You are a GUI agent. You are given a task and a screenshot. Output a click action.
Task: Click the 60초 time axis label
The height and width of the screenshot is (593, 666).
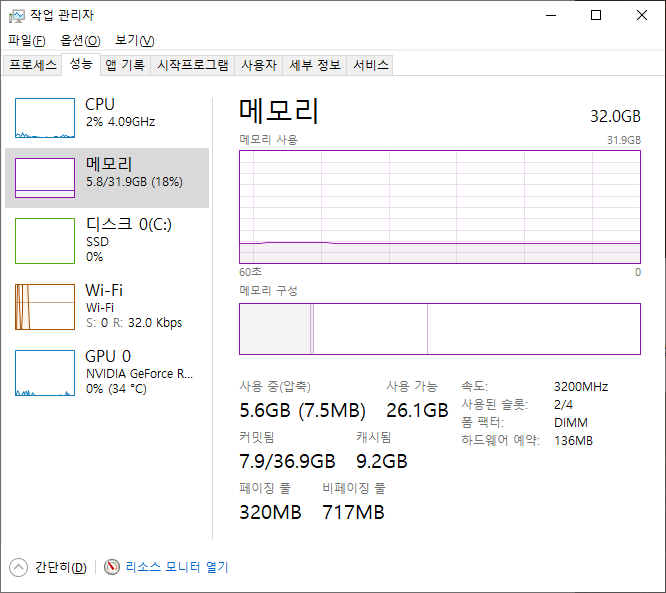[x=251, y=272]
